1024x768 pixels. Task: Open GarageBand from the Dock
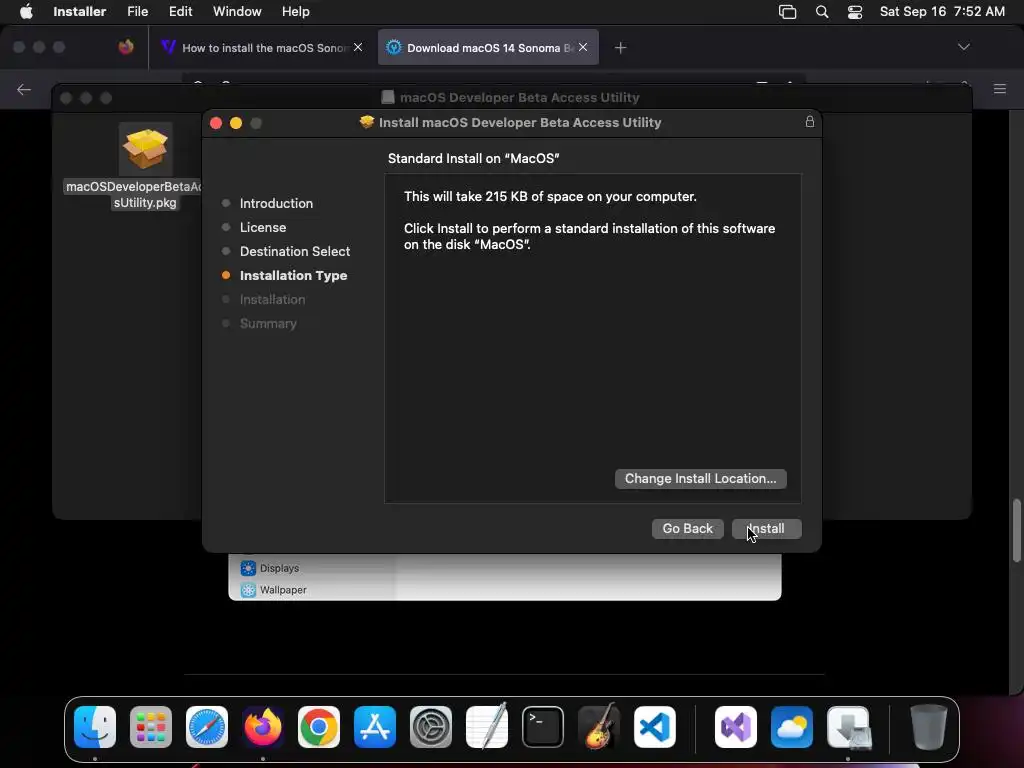[x=599, y=726]
